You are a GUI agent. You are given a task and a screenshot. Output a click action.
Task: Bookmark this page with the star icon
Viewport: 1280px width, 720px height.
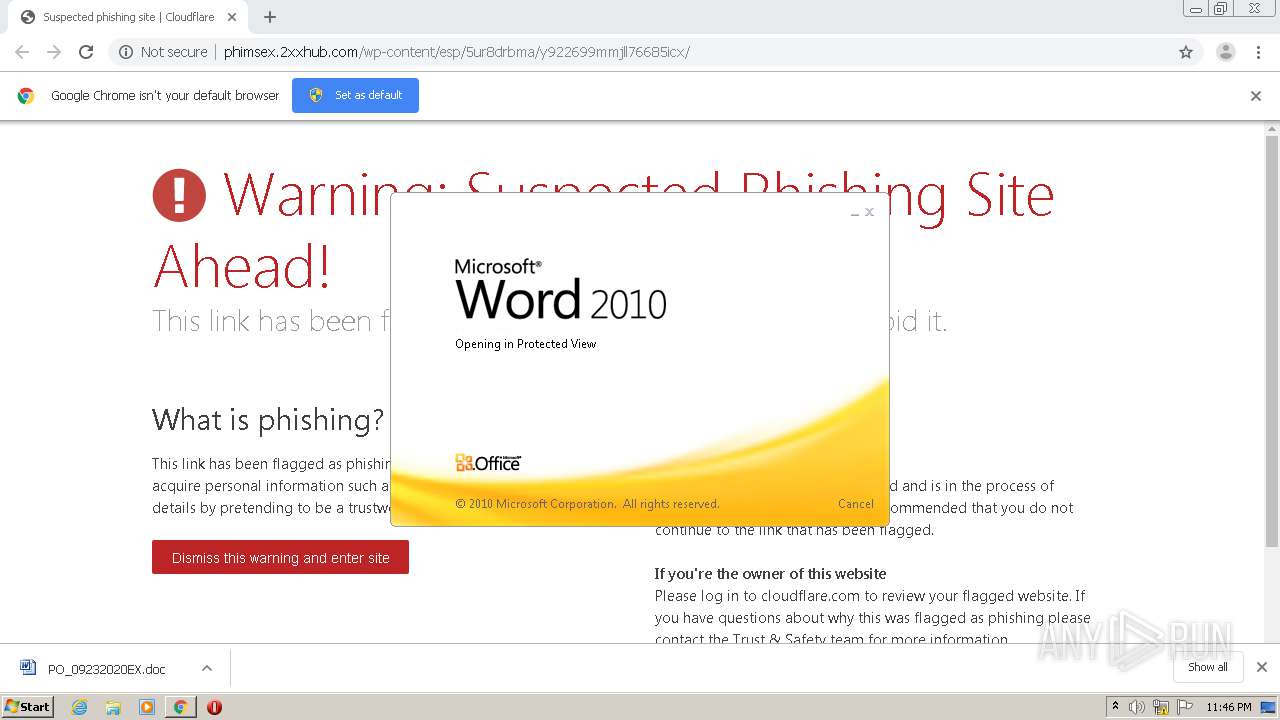[1186, 52]
